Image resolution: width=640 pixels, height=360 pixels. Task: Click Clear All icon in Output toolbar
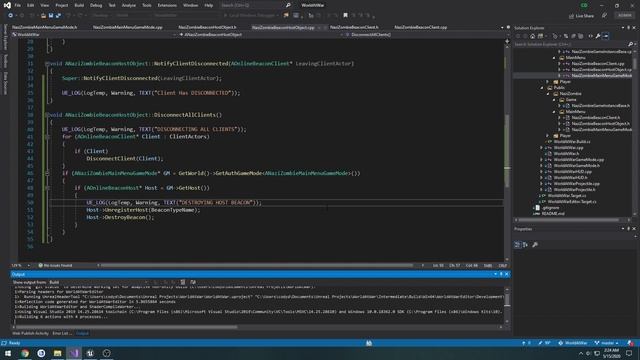tap(183, 282)
